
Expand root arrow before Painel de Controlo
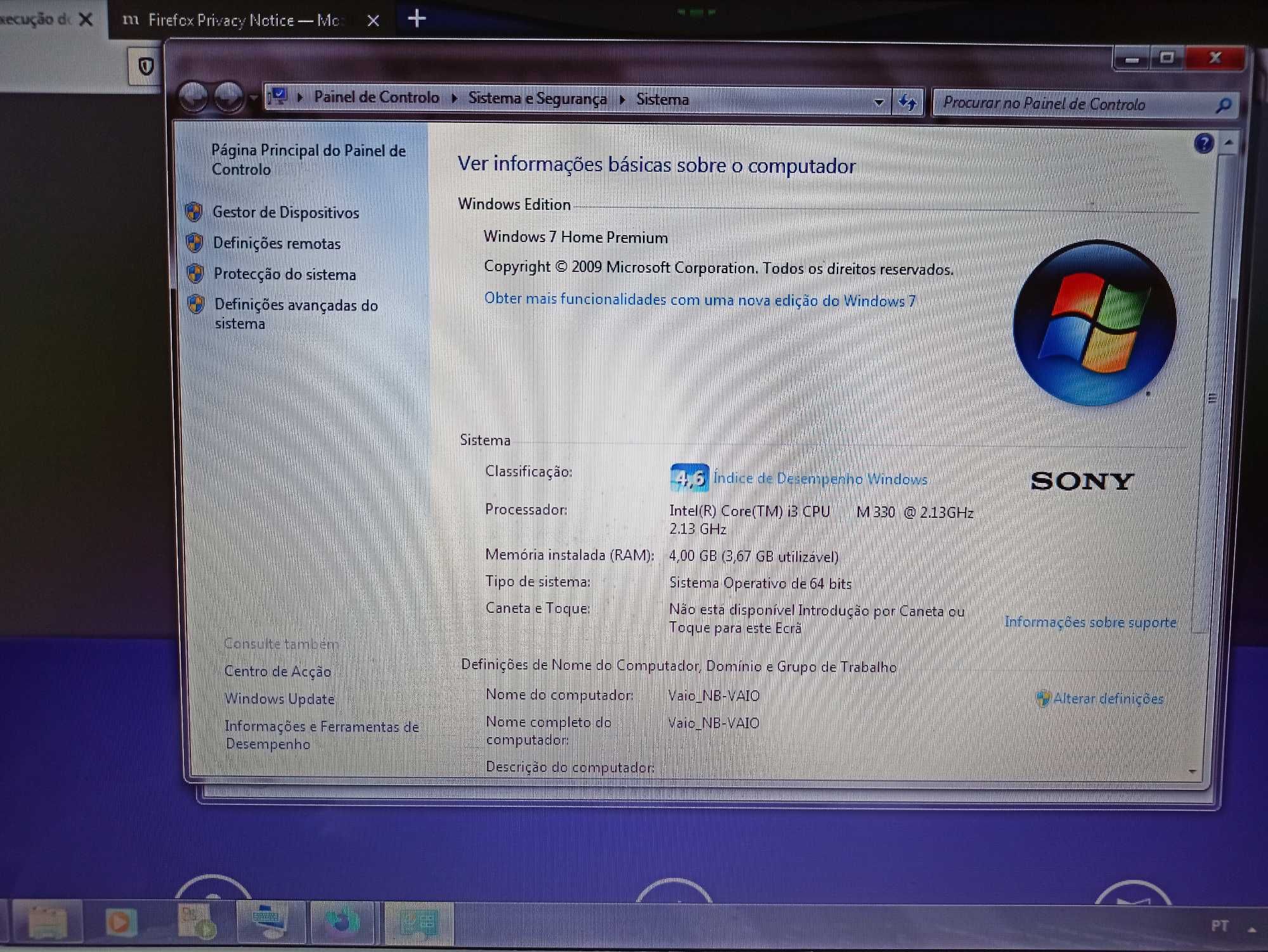[300, 97]
